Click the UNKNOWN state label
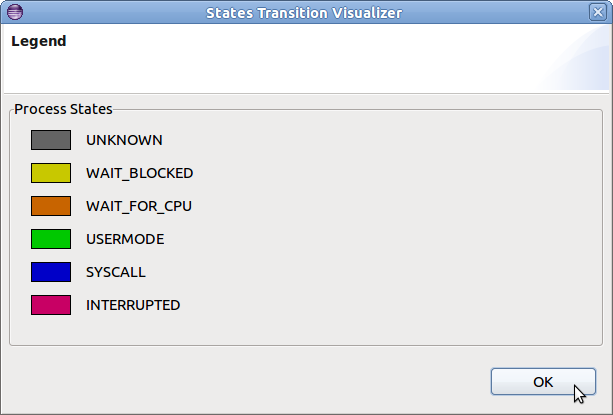613x415 pixels. tap(124, 140)
